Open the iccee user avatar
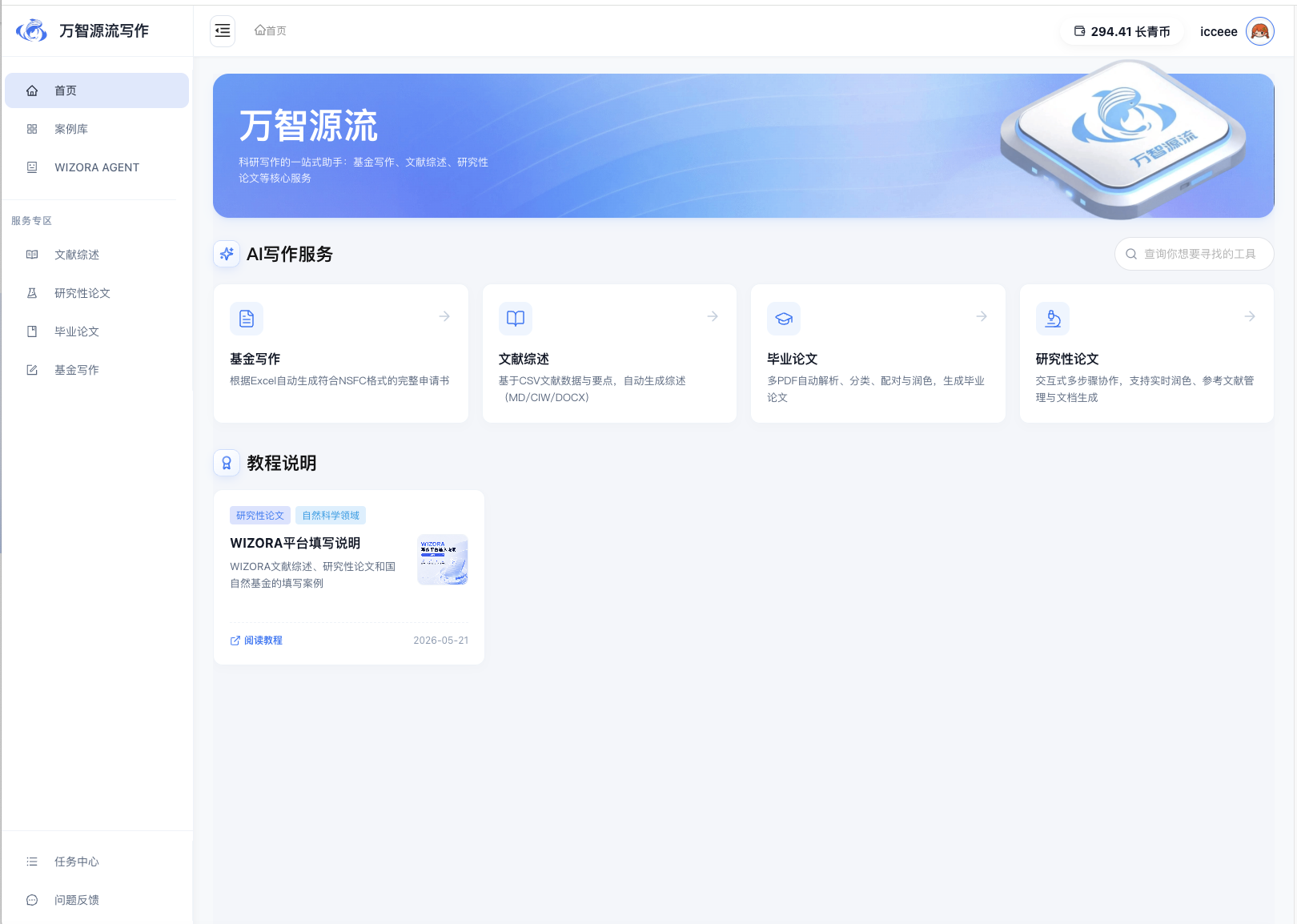This screenshot has width=1297, height=924. [1260, 31]
